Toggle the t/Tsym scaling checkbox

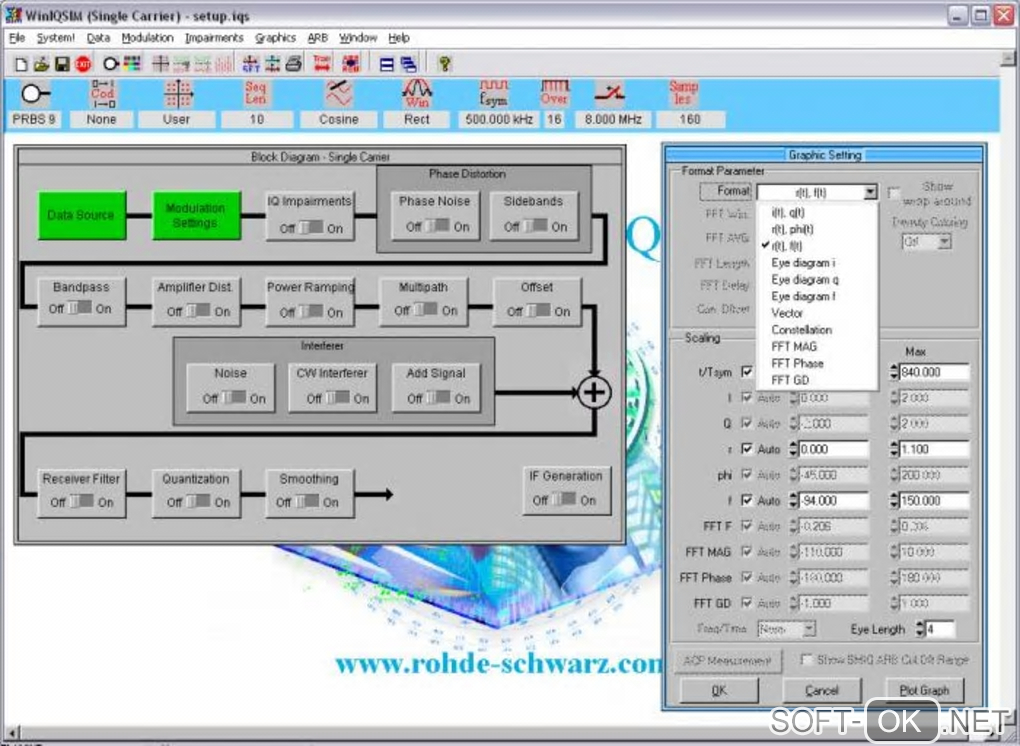pos(747,371)
